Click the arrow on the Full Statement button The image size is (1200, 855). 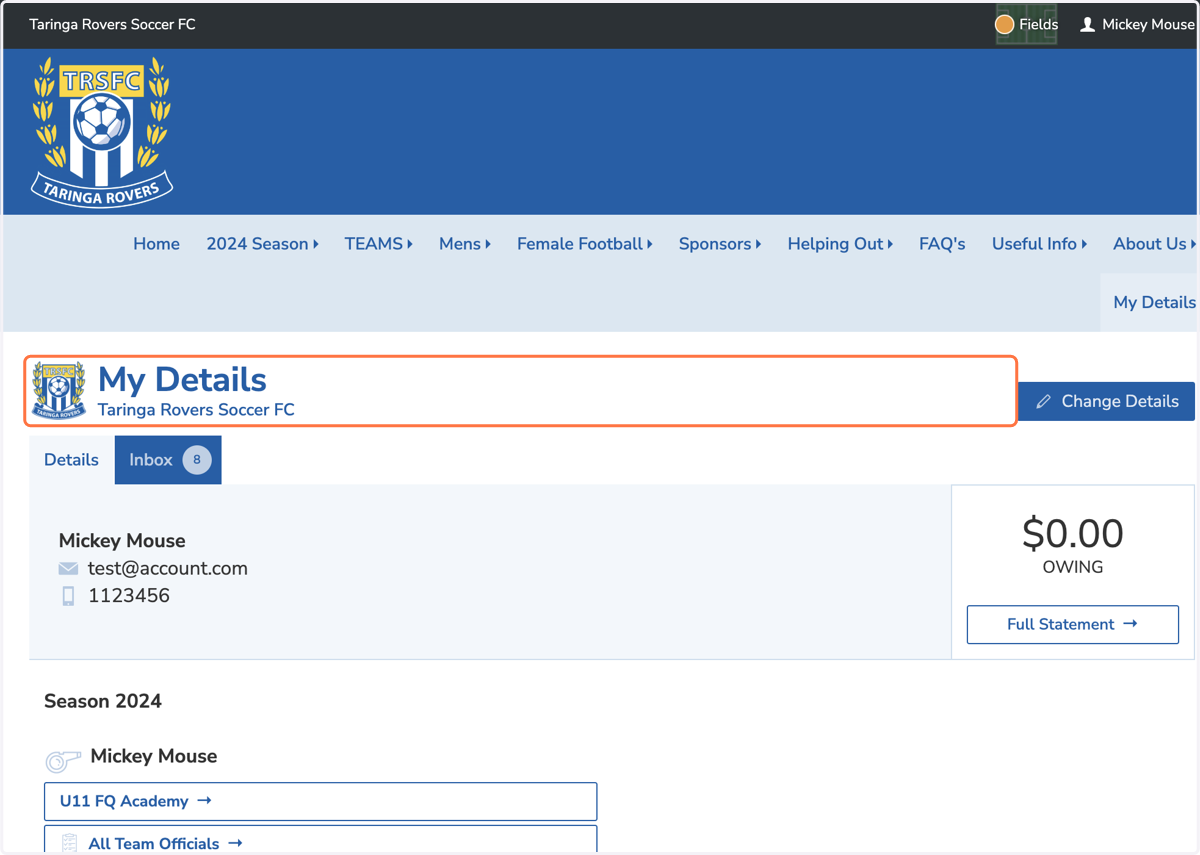pos(1130,624)
